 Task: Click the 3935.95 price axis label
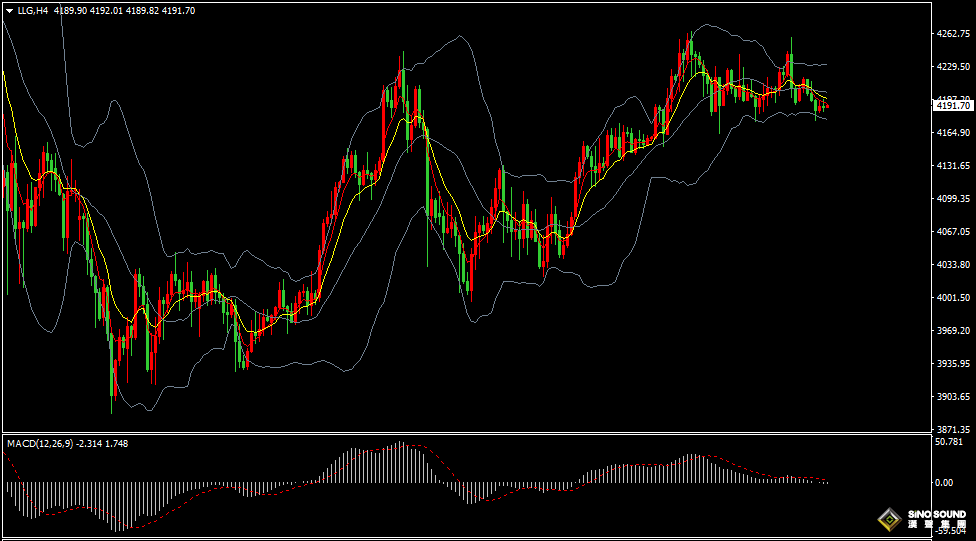pyautogui.click(x=952, y=364)
